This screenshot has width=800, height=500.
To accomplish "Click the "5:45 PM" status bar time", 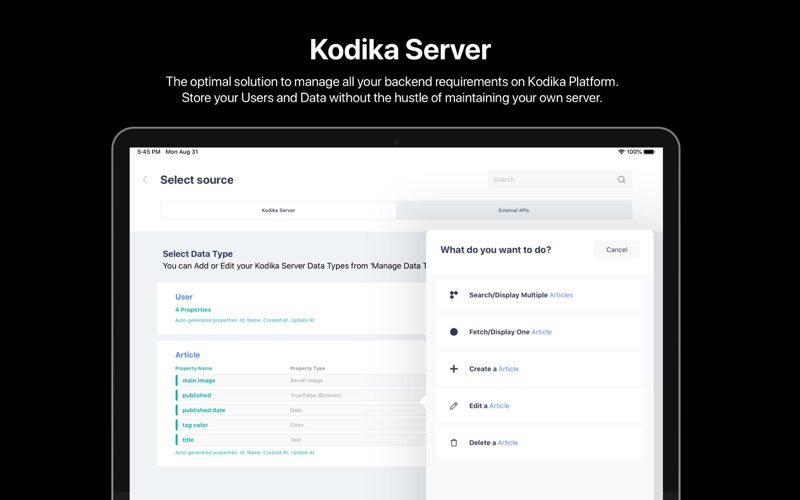I will click(x=148, y=152).
